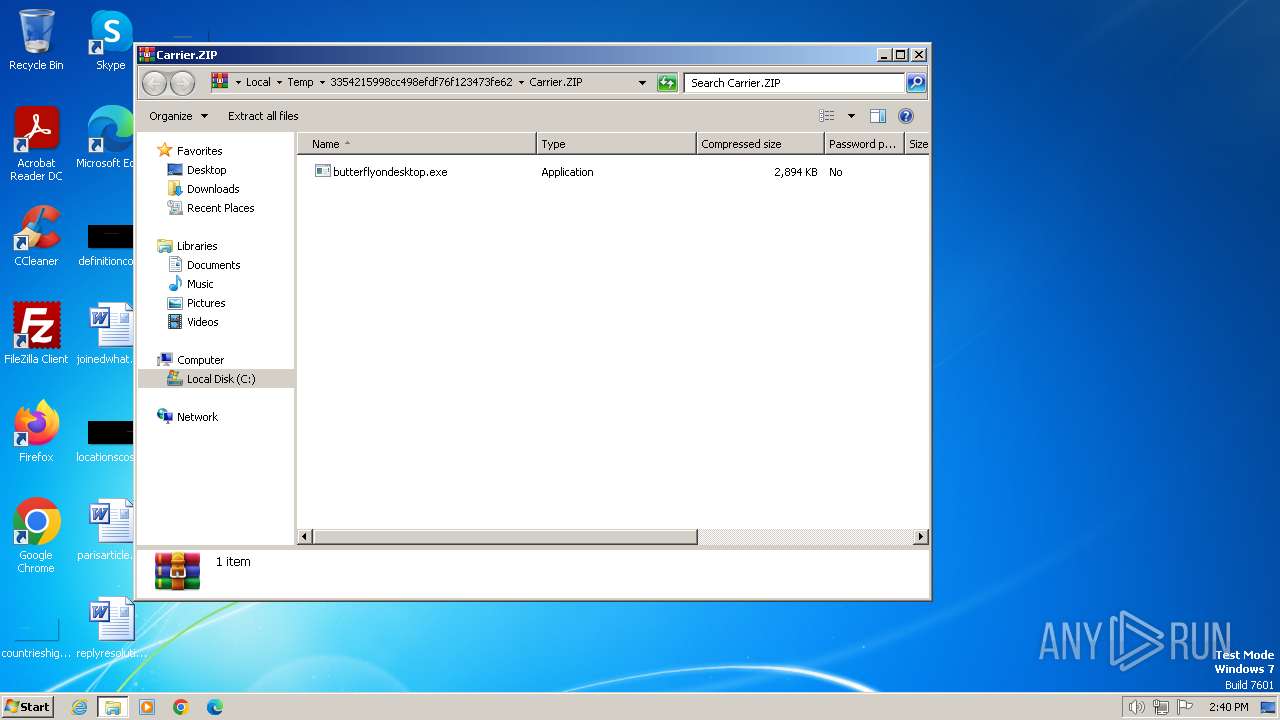This screenshot has width=1280, height=720.
Task: Click the horizontal scrollbar thumb
Action: [x=505, y=537]
